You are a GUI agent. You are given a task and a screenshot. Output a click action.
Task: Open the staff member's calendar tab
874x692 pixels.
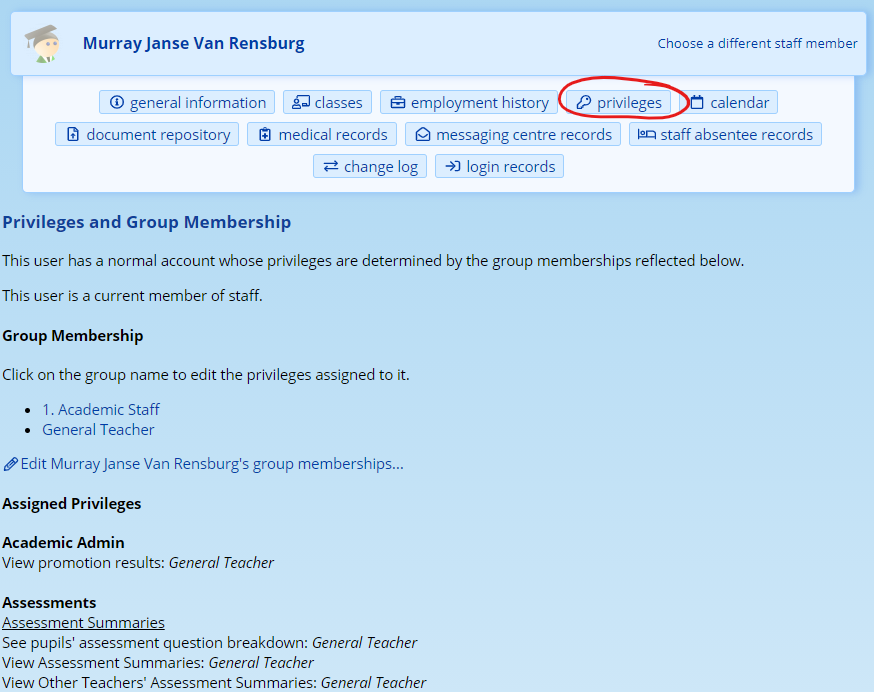click(x=729, y=103)
